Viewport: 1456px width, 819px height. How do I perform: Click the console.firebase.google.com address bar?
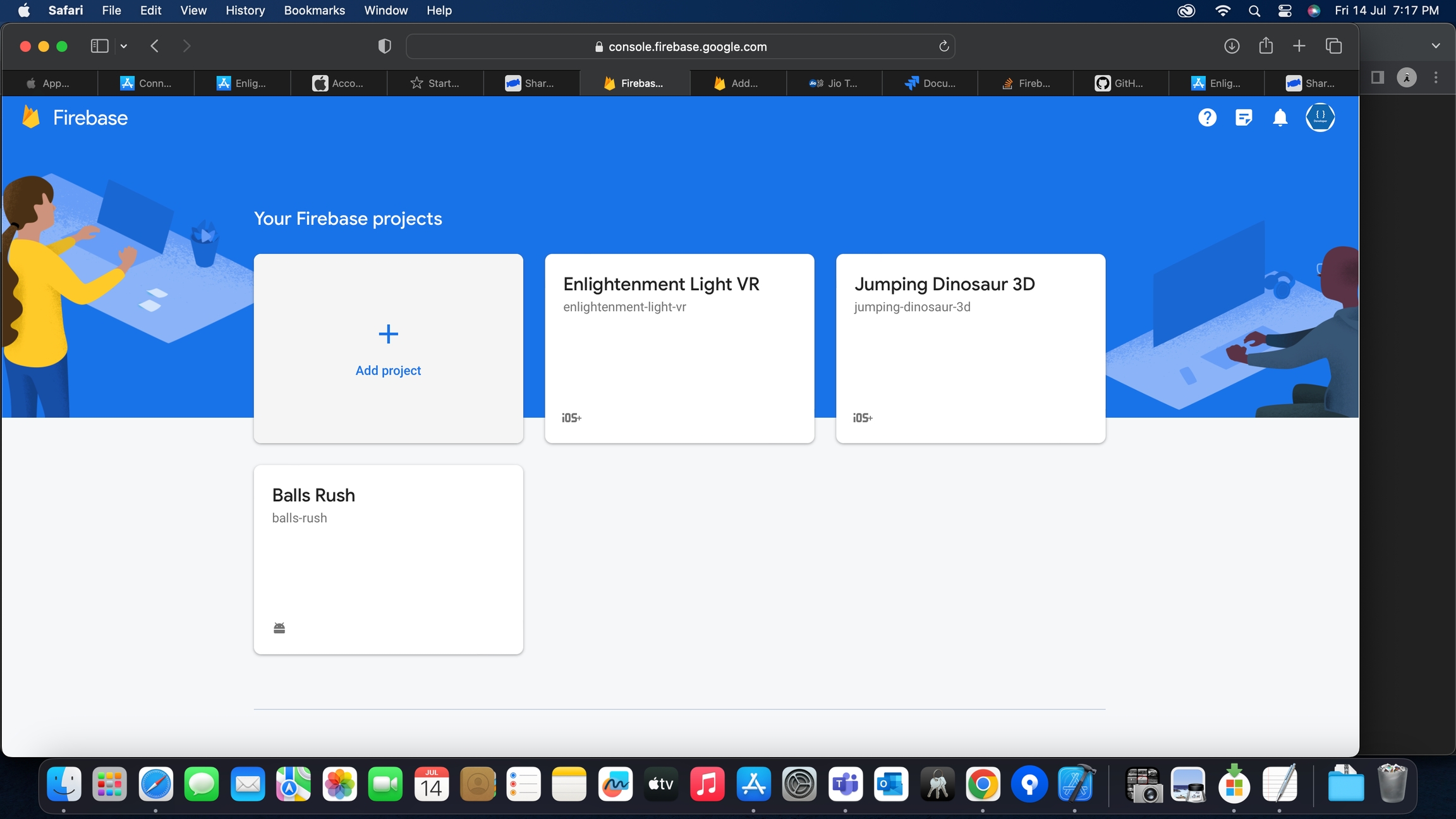point(680,46)
